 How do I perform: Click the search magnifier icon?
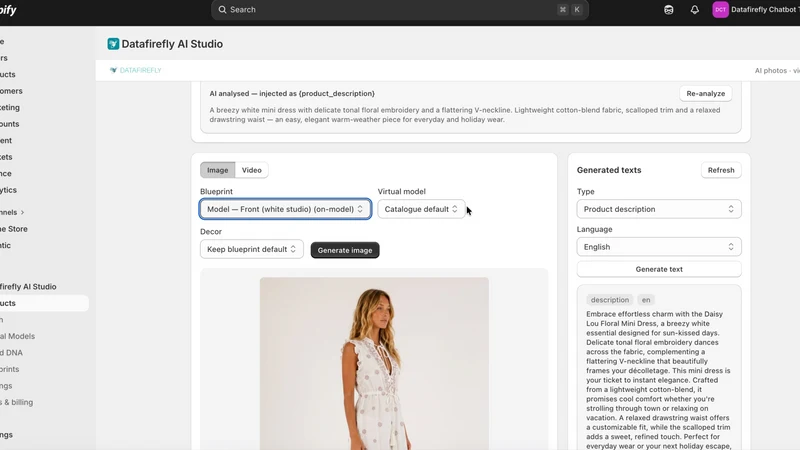click(x=222, y=10)
